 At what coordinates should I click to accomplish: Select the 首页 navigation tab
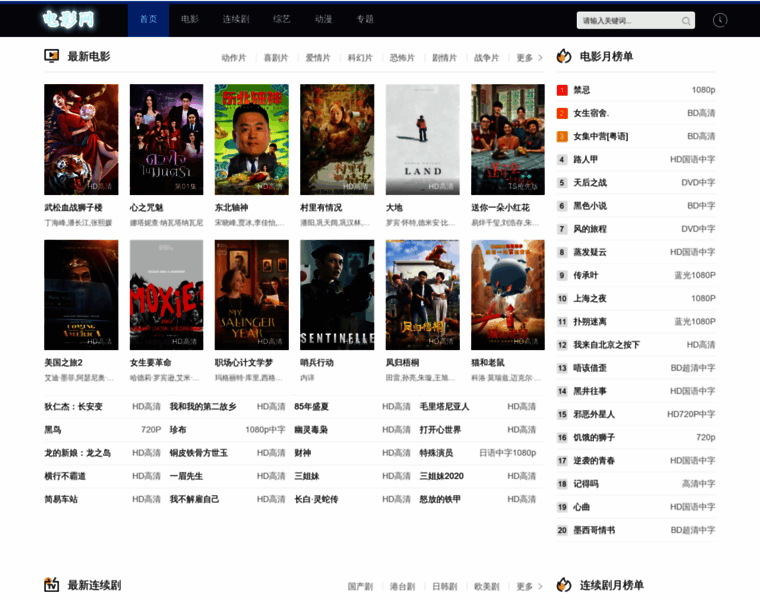tap(148, 19)
